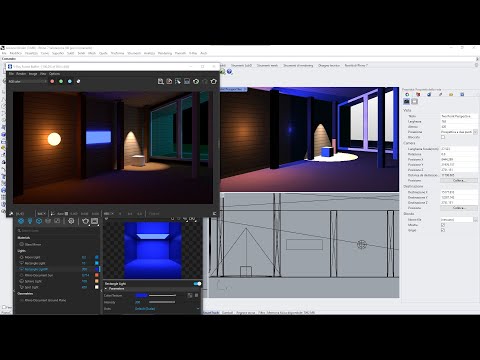Viewport: 480px width, 360px height.
Task: Open Render menu in V-Ray frame buffer
Action: [x=21, y=74]
